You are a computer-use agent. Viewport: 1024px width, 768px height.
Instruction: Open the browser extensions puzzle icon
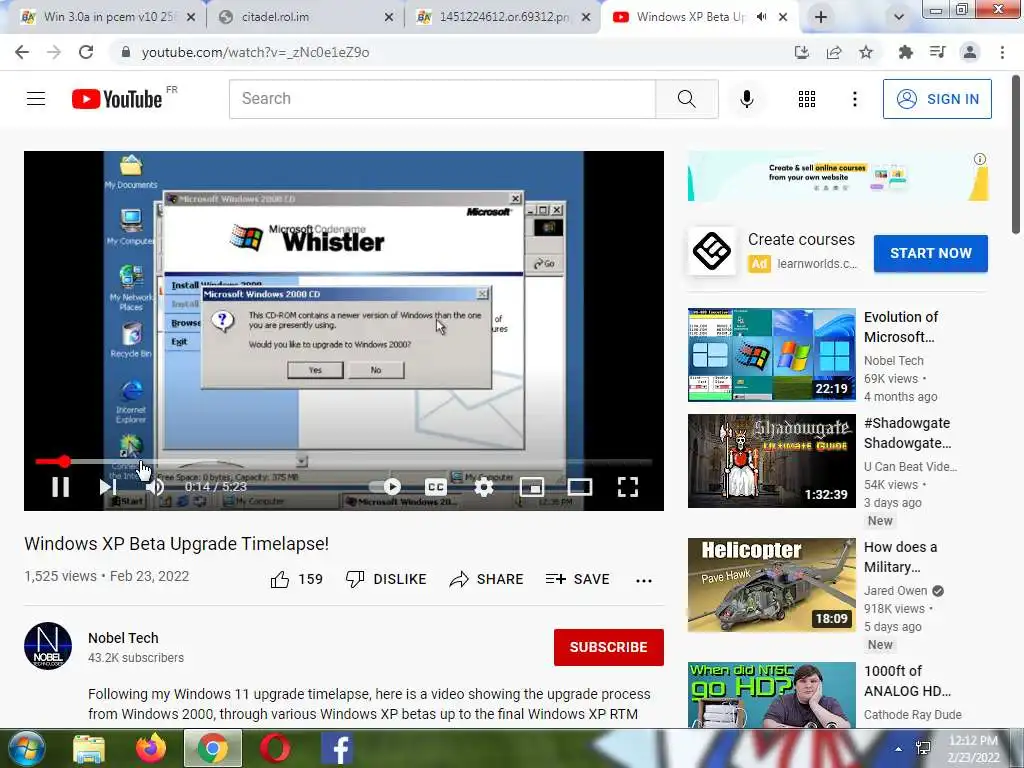906,52
